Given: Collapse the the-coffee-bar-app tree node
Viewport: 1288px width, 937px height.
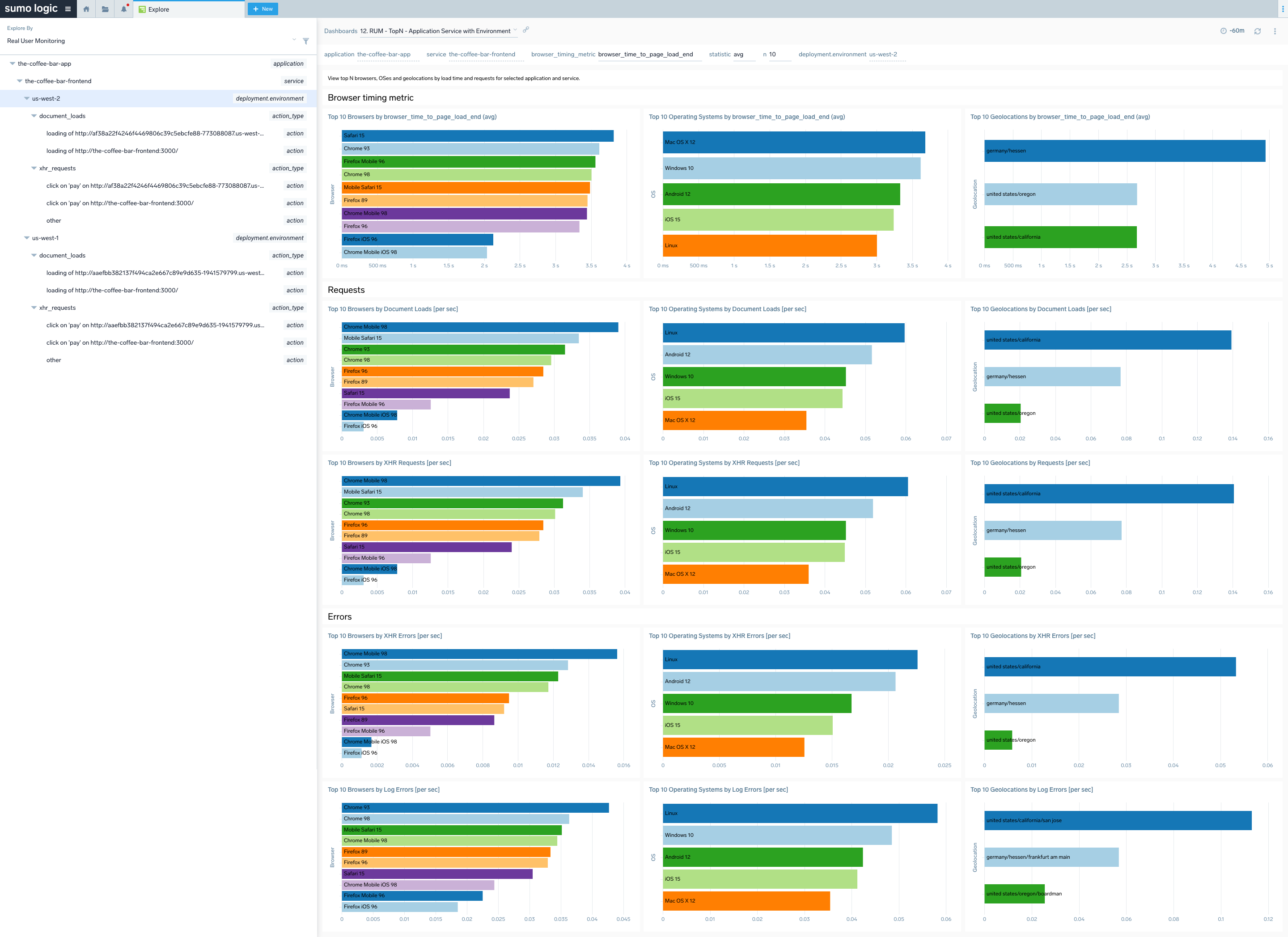Looking at the screenshot, I should tap(13, 63).
